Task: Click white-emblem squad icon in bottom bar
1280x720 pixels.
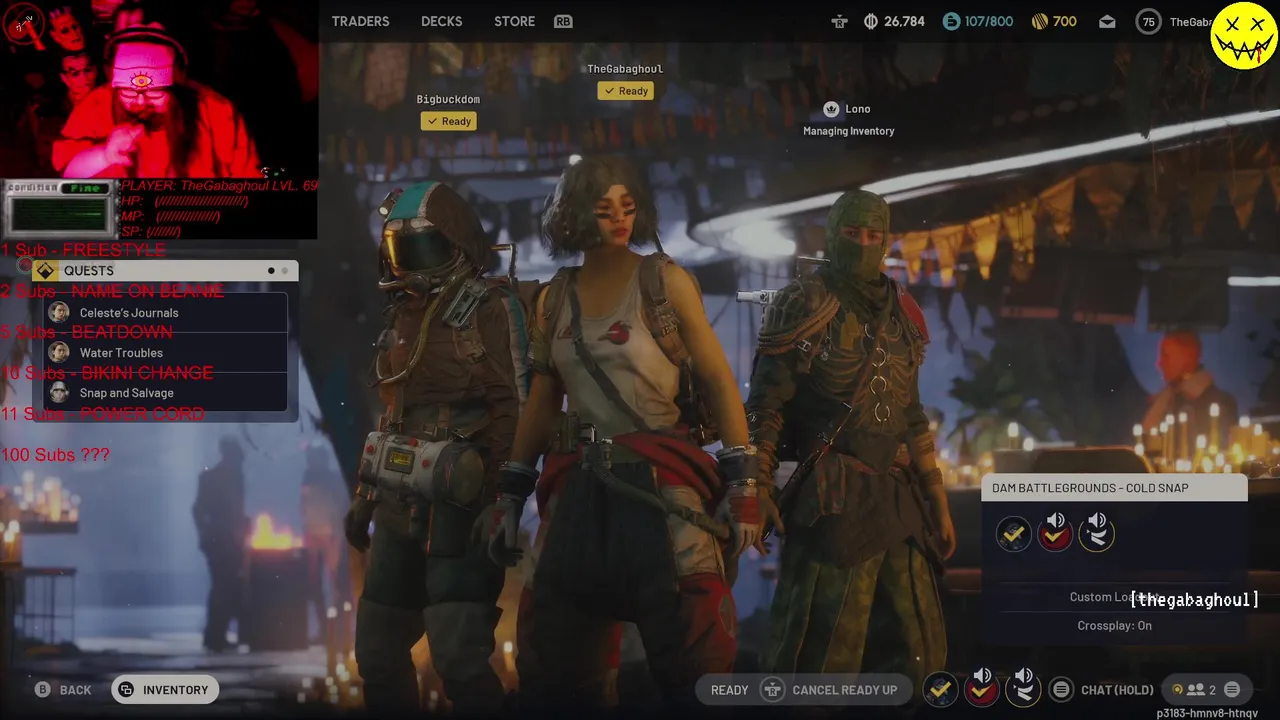Action: pos(1023,690)
